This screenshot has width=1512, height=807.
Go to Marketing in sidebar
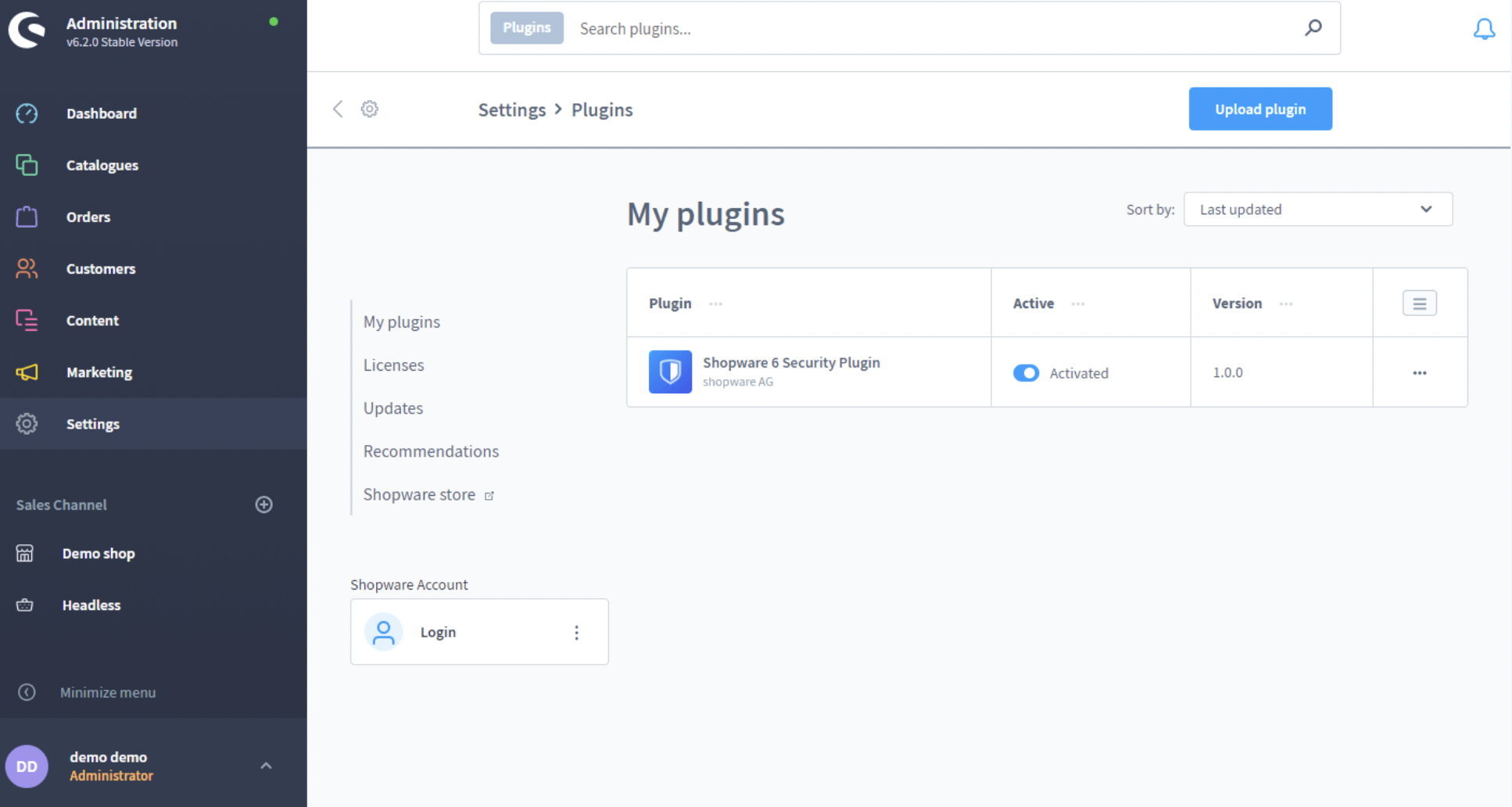[99, 372]
